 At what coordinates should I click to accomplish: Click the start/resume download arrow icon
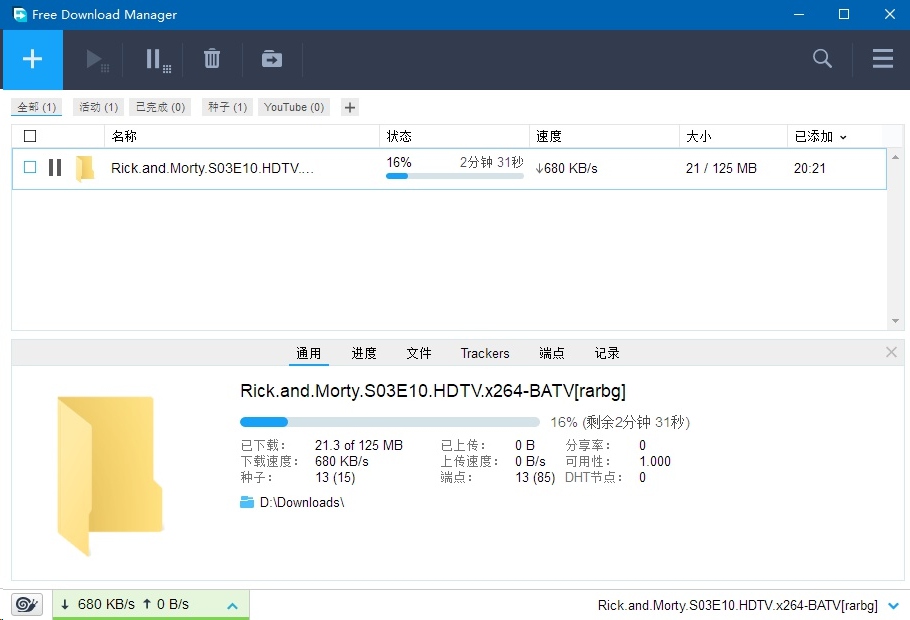pyautogui.click(x=96, y=59)
